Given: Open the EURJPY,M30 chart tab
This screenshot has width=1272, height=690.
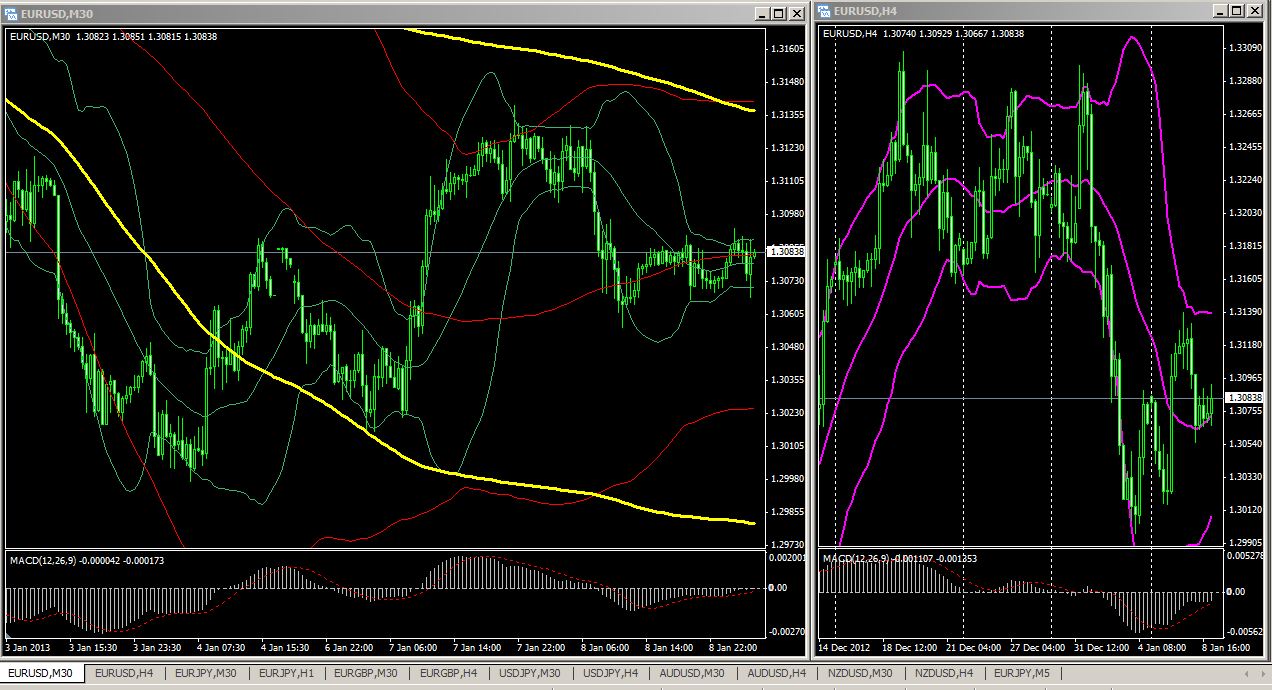Looking at the screenshot, I should 206,674.
